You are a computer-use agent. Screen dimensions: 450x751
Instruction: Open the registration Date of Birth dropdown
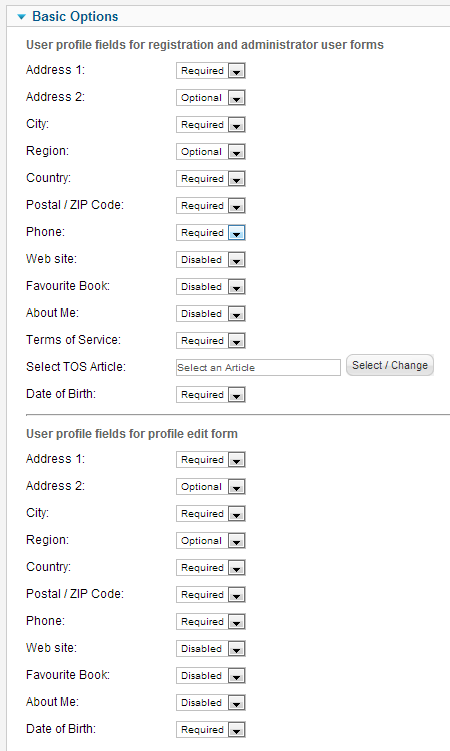(x=211, y=395)
